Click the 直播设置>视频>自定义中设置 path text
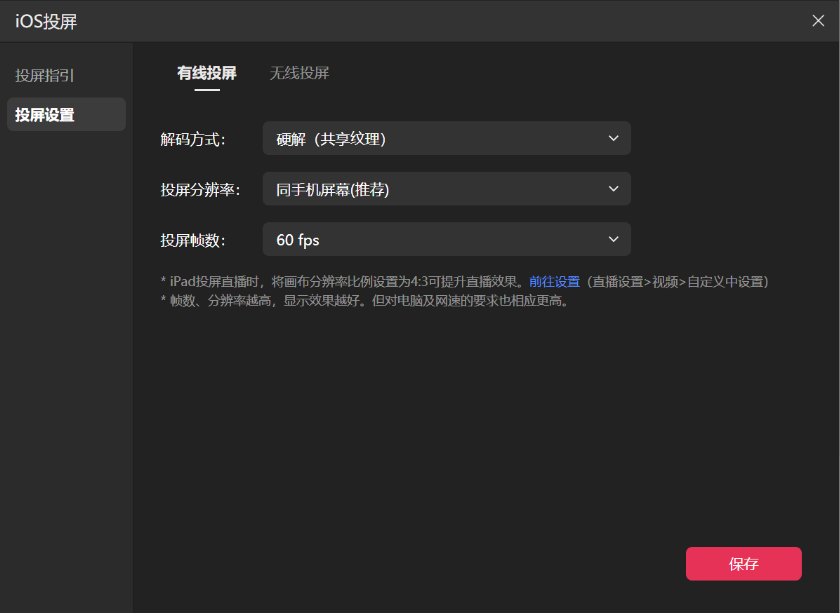Screen dimensions: 840x613 678,282
